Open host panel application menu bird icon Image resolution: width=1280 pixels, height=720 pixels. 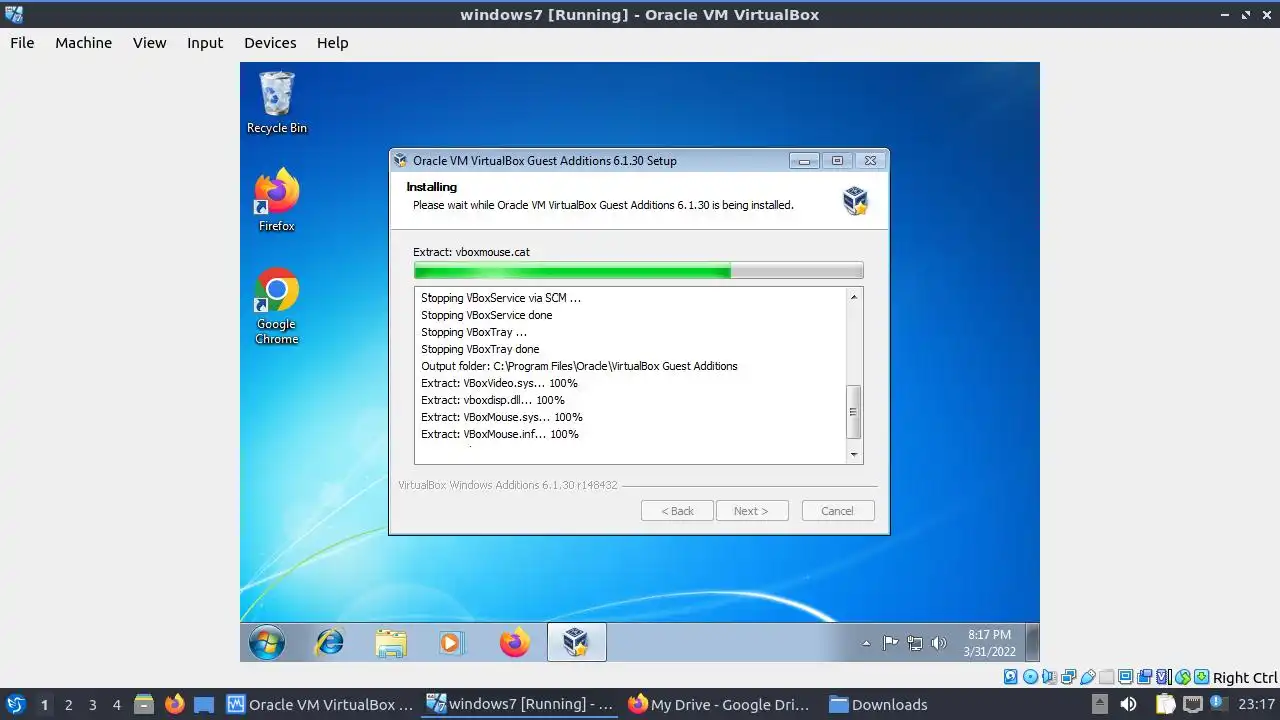click(15, 704)
